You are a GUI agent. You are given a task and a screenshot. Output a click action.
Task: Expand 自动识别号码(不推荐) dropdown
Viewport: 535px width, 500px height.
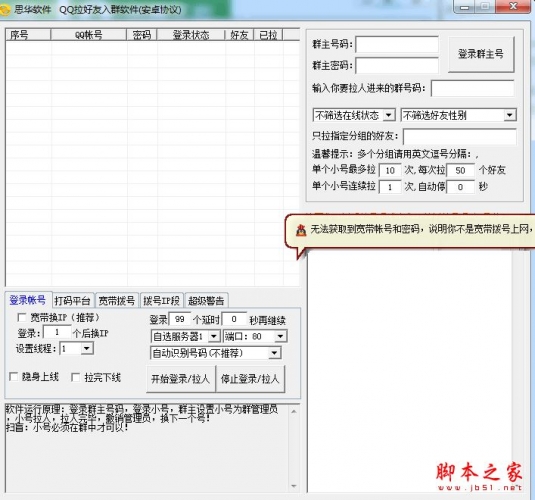[x=274, y=353]
